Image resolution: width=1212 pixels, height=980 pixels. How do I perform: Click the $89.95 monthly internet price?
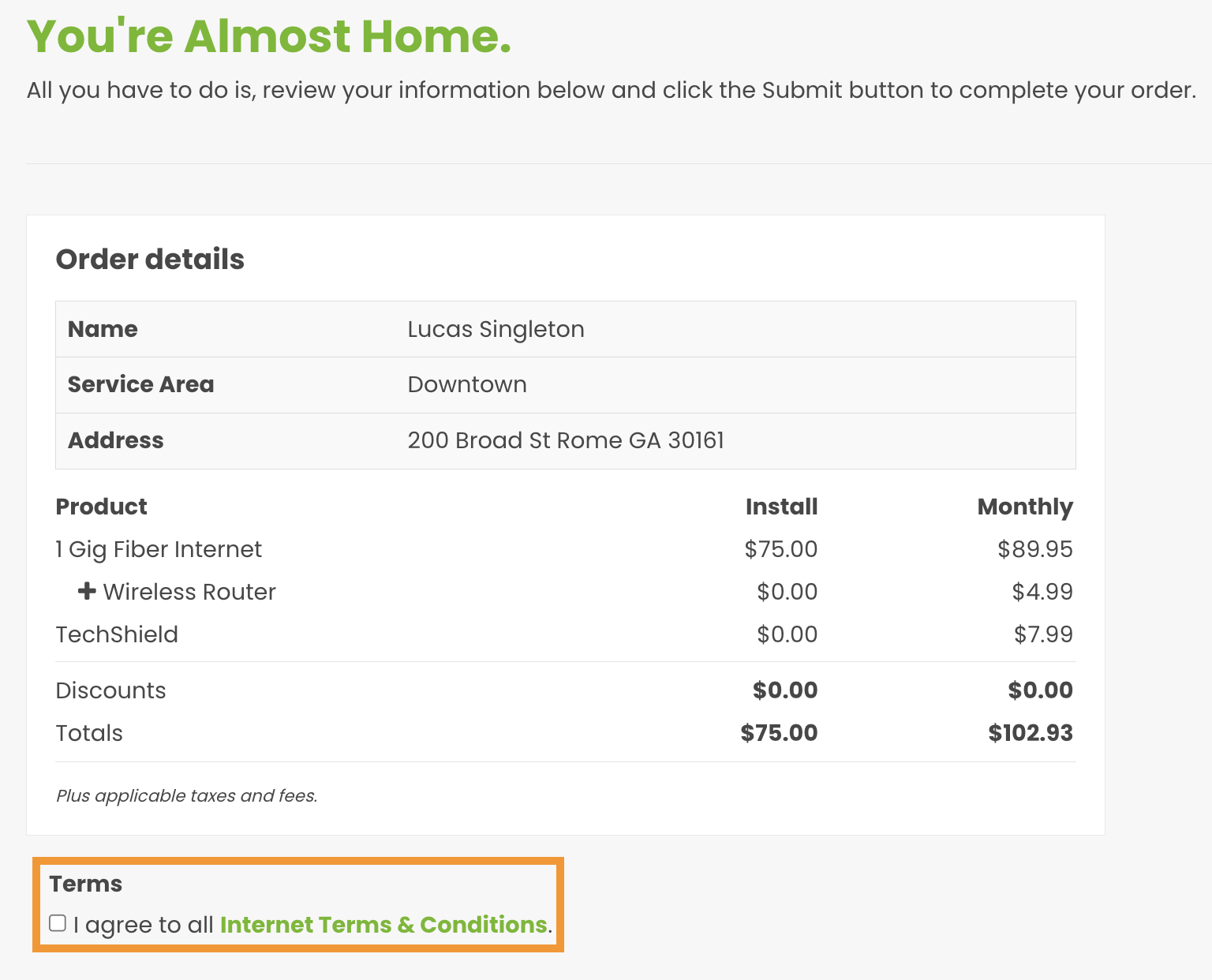tap(1034, 549)
